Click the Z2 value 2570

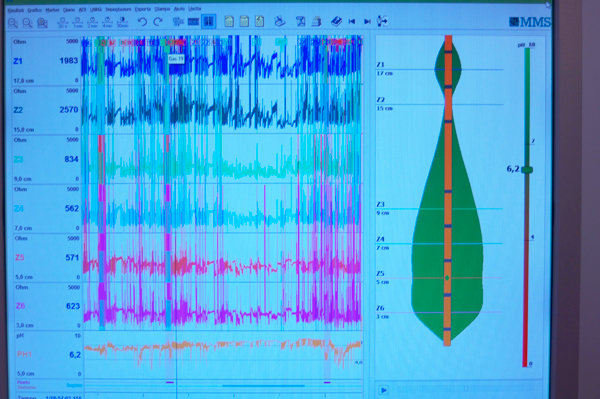(x=68, y=110)
